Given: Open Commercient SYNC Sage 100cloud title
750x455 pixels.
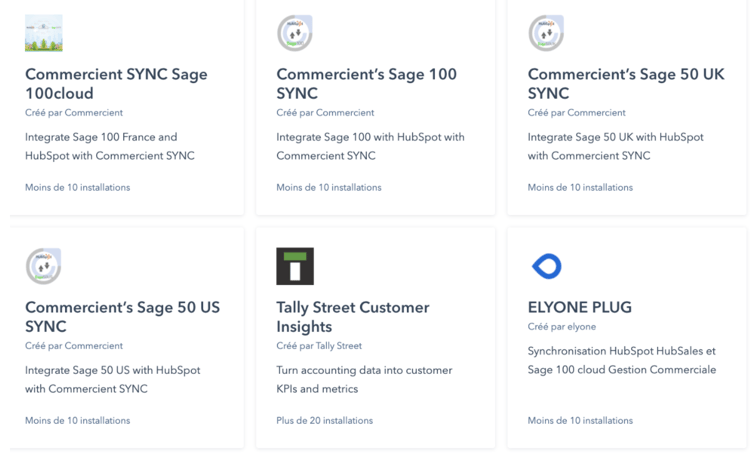Looking at the screenshot, I should click(x=116, y=84).
